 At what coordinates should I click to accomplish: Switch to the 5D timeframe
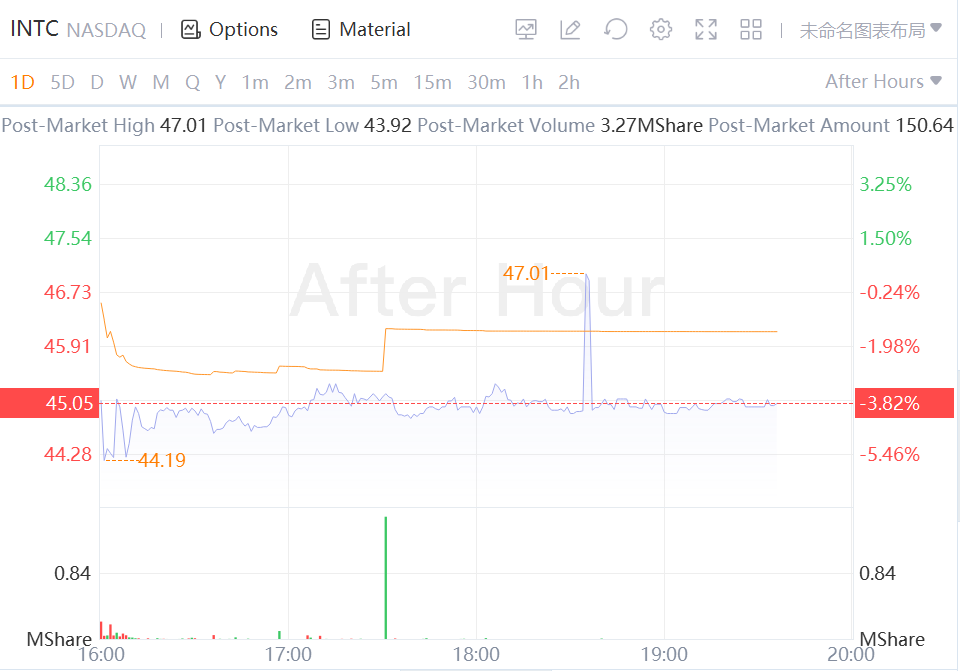pyautogui.click(x=62, y=82)
